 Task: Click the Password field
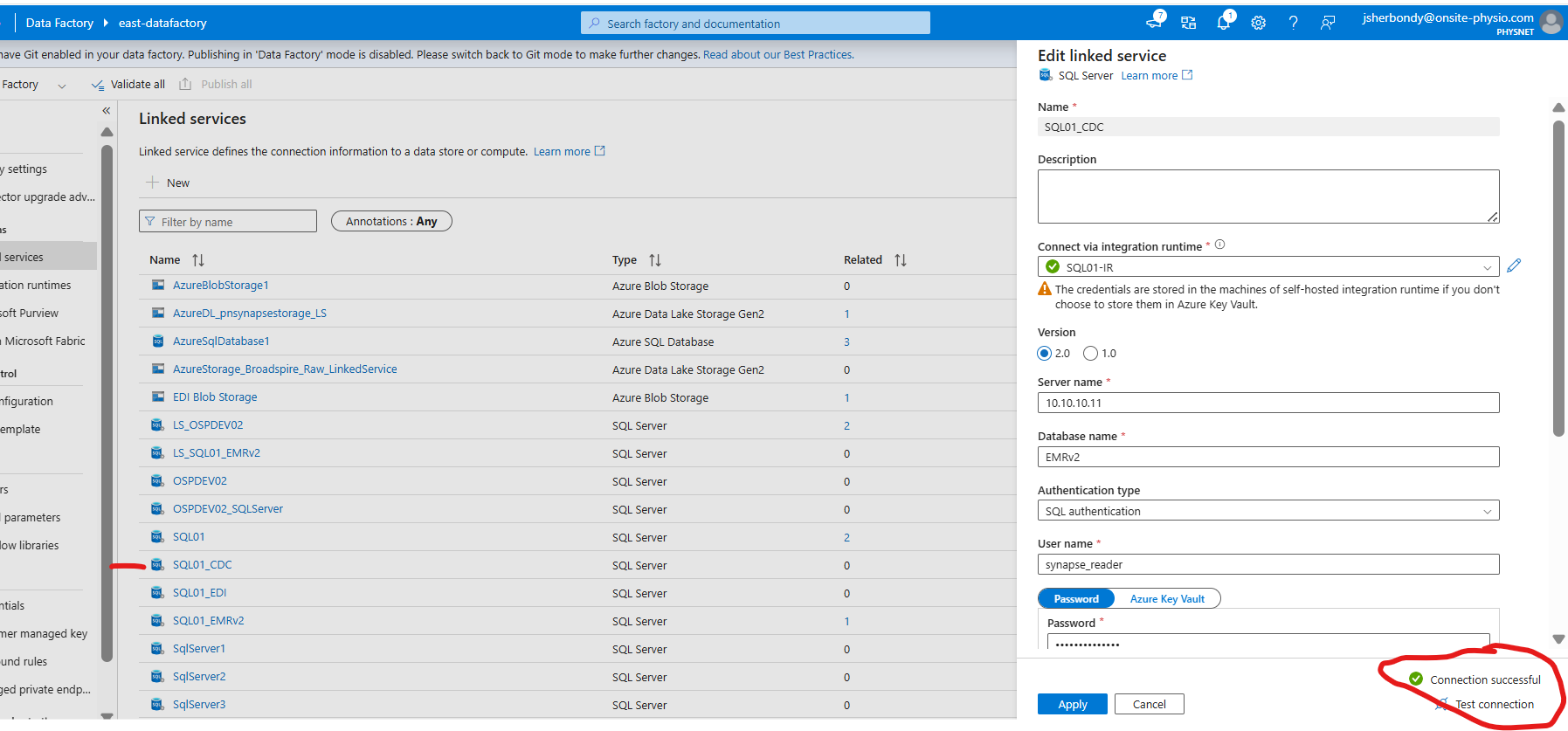tap(1268, 642)
